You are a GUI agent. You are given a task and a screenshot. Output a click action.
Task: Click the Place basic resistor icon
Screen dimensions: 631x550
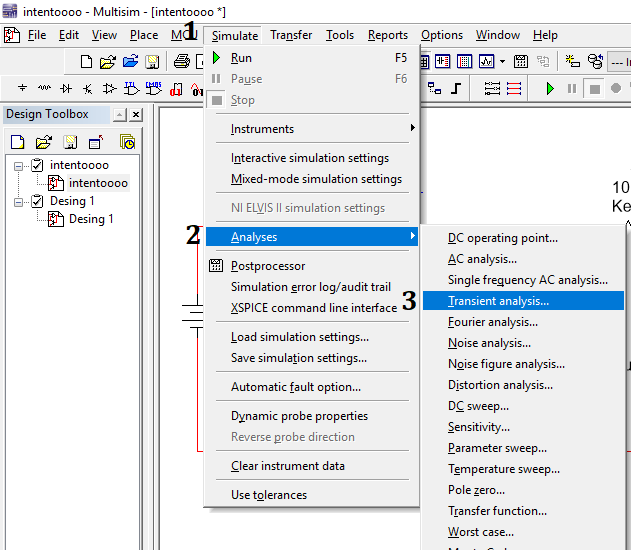(44, 88)
